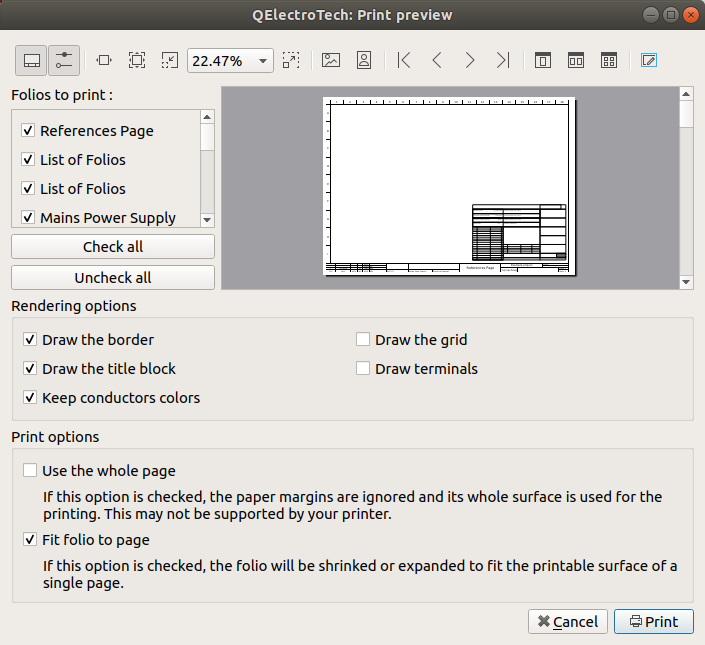Screen dimensions: 705x645
Task: Close the Print preview window
Action: tap(690, 15)
